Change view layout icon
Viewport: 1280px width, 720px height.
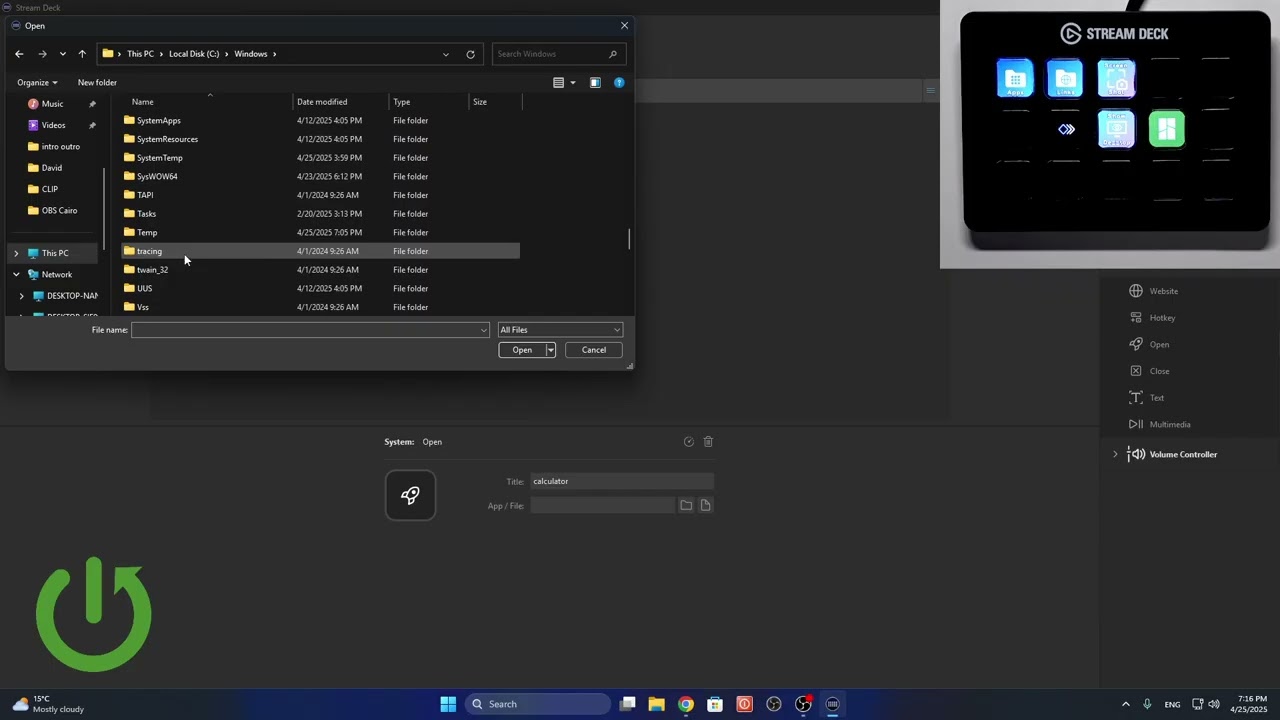click(559, 83)
